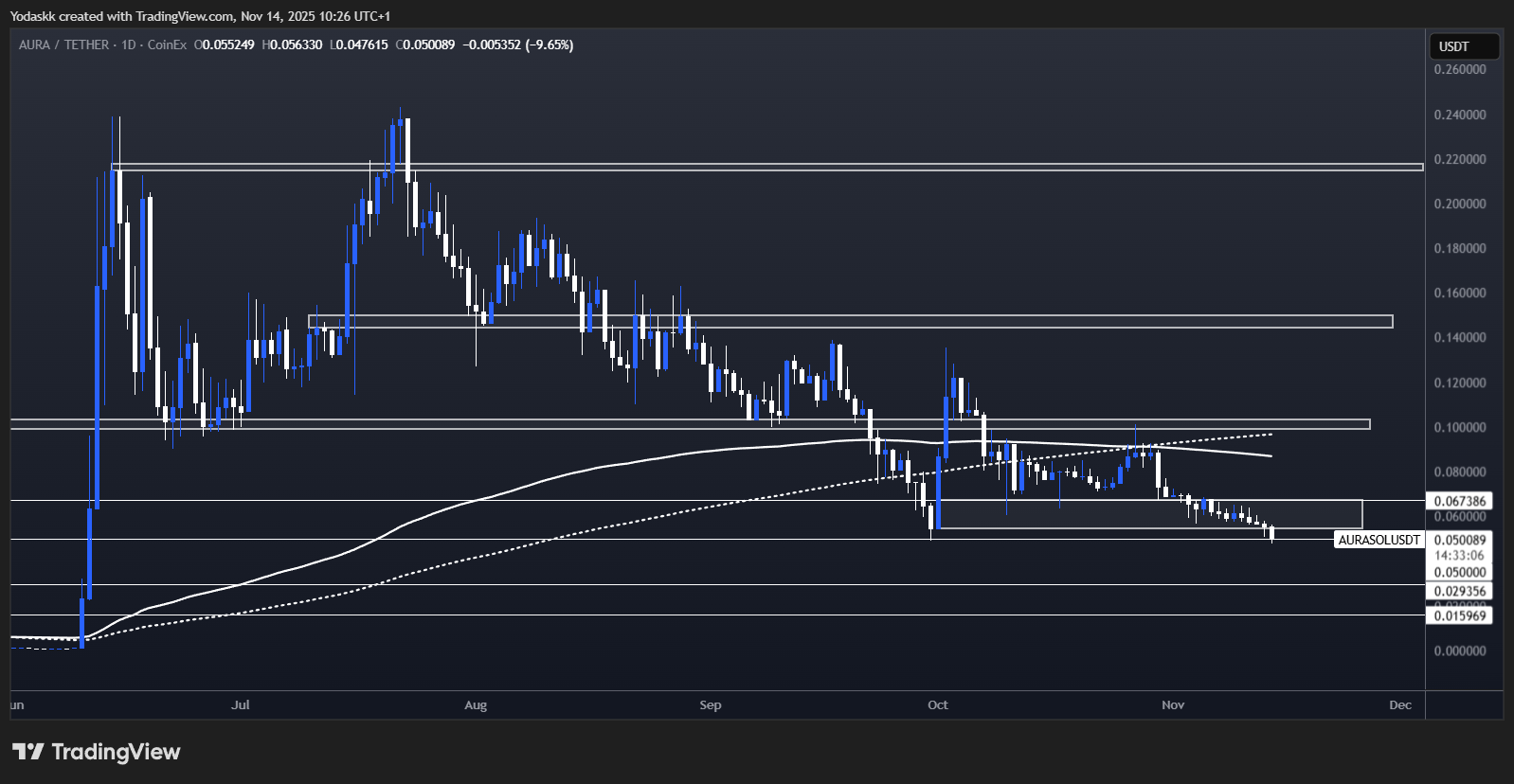The width and height of the screenshot is (1514, 784).
Task: Select the 0.015969 horizontal line label
Action: (x=1459, y=615)
